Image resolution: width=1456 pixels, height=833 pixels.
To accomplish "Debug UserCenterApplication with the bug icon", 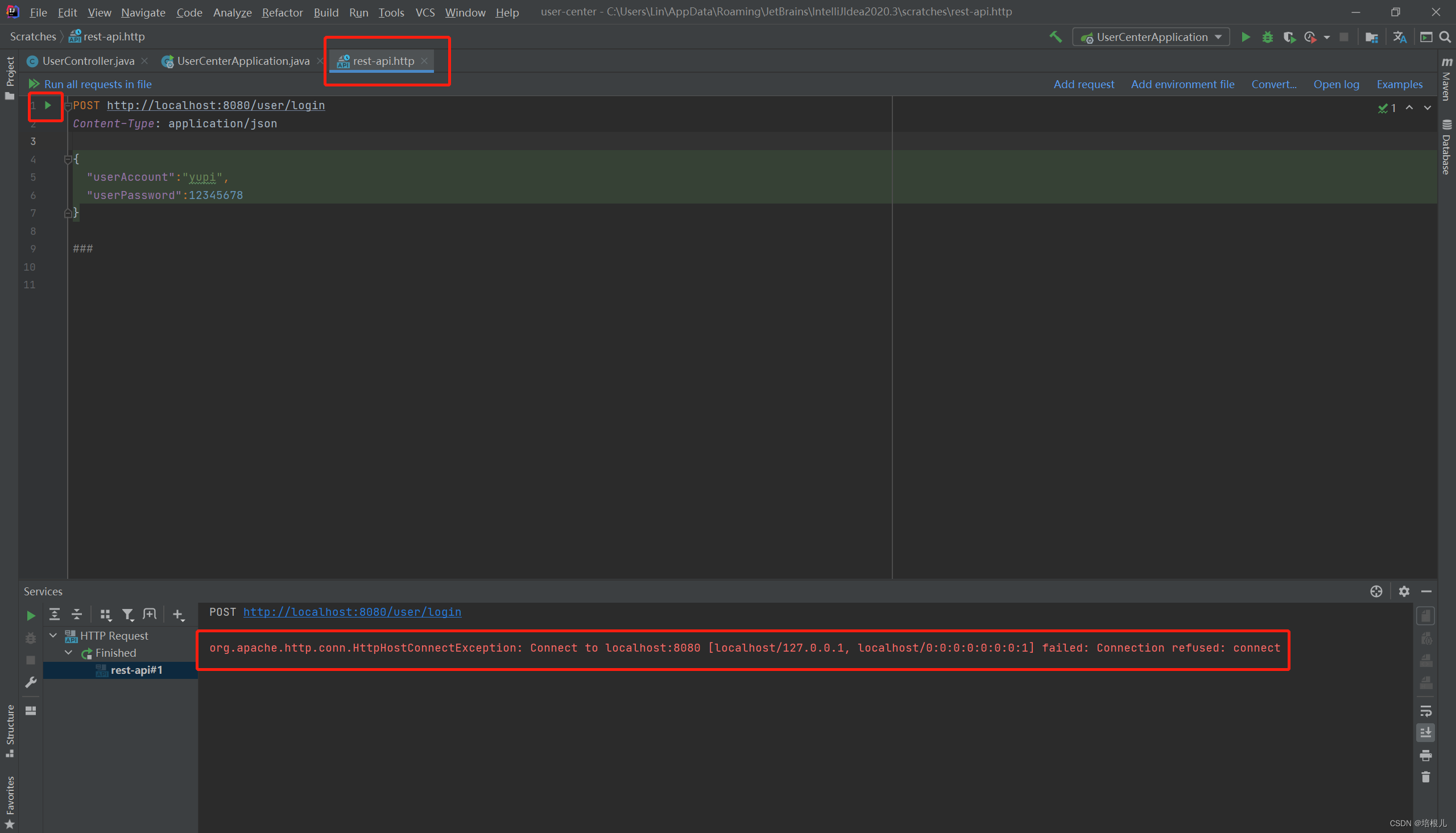I will pyautogui.click(x=1268, y=37).
